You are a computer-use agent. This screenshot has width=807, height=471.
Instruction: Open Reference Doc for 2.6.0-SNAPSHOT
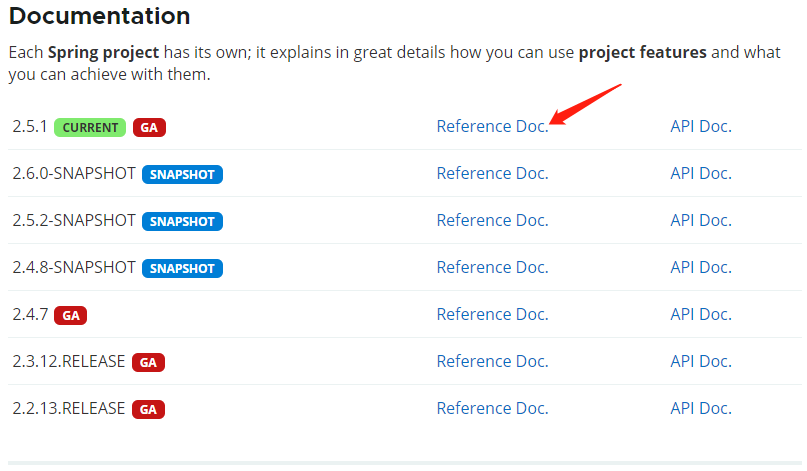(x=492, y=174)
